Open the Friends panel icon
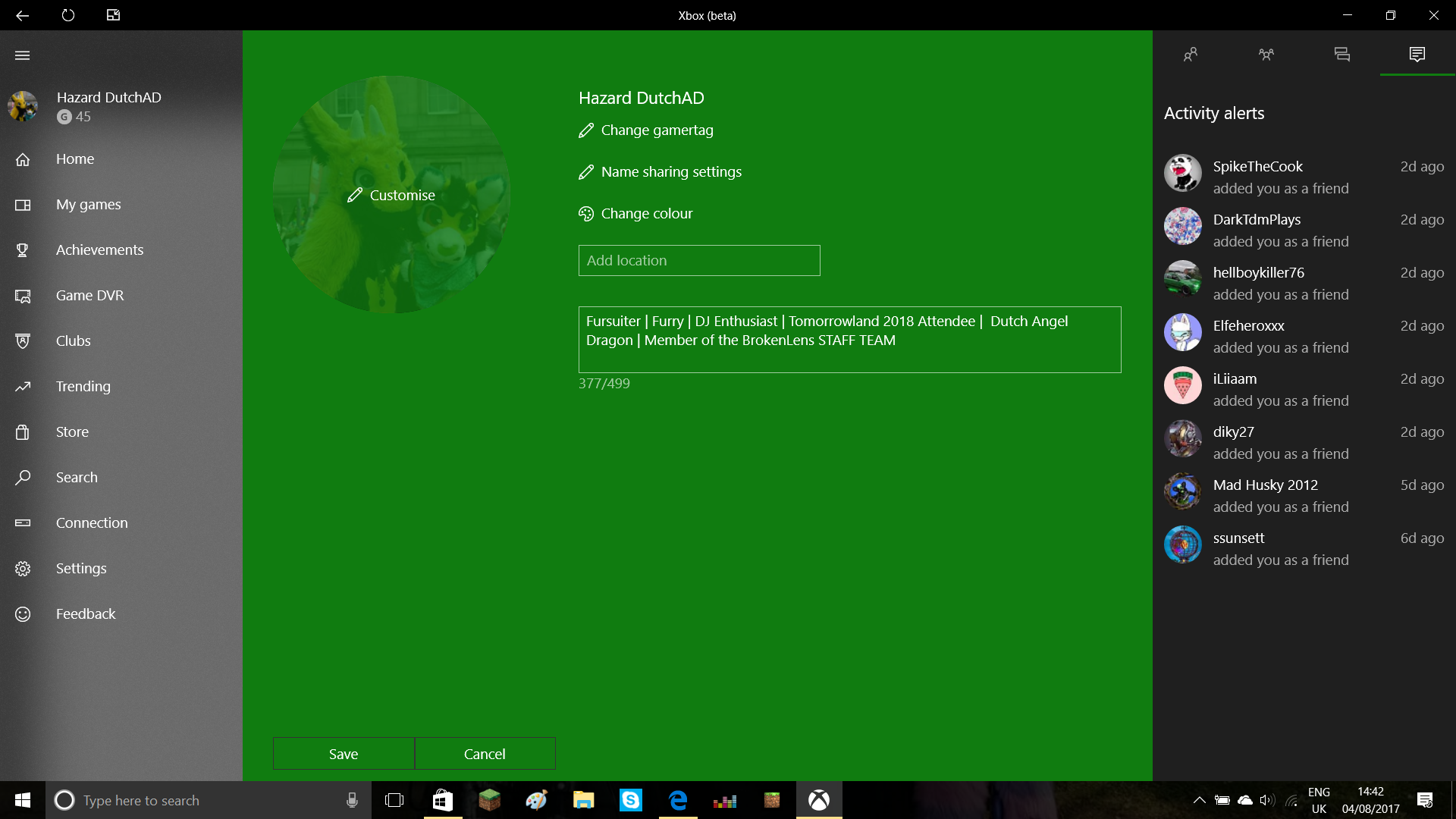 (x=1191, y=54)
